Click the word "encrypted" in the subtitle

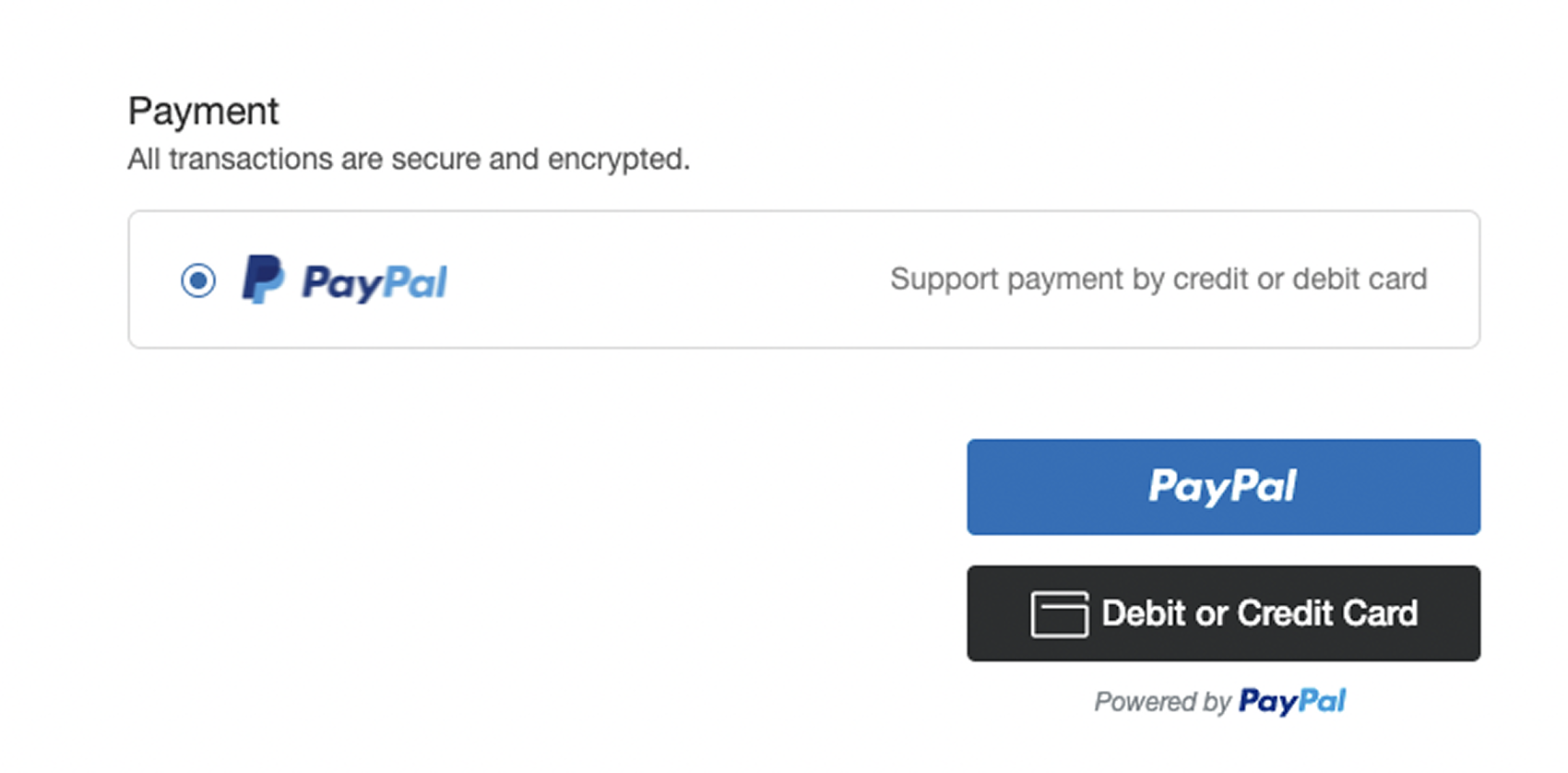coord(617,160)
